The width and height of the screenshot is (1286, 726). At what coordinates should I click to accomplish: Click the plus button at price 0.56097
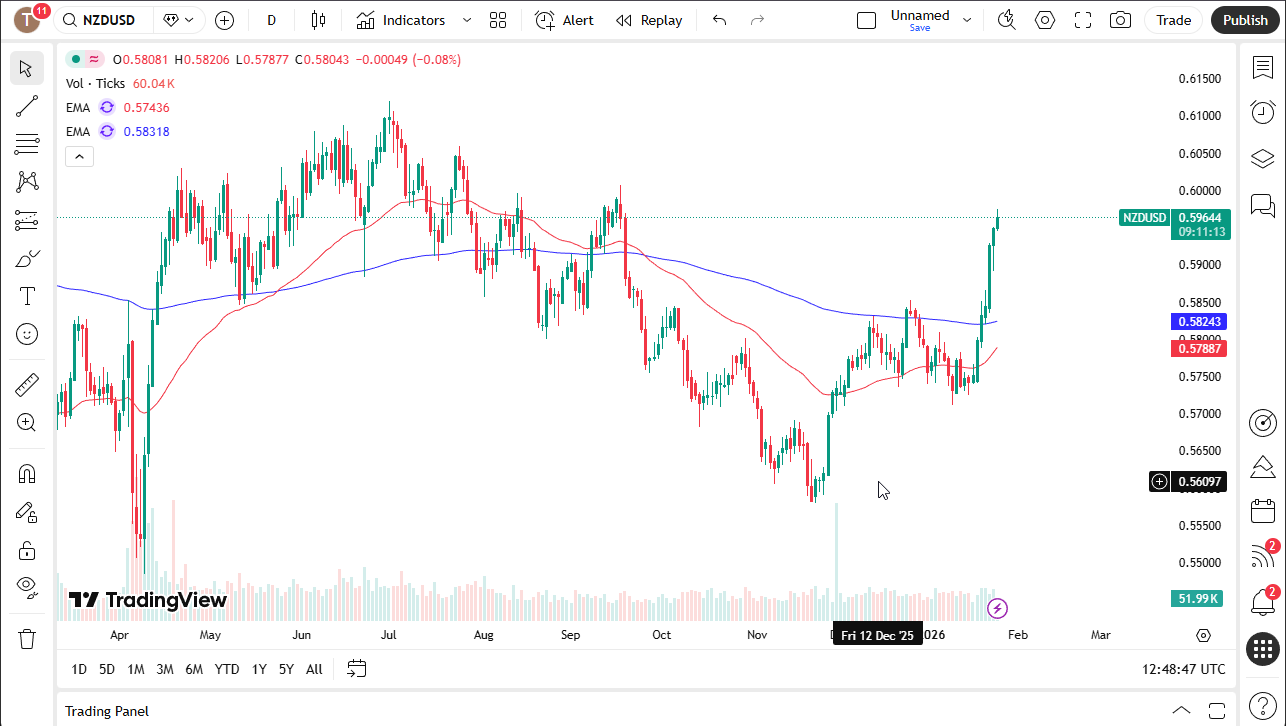(x=1159, y=482)
